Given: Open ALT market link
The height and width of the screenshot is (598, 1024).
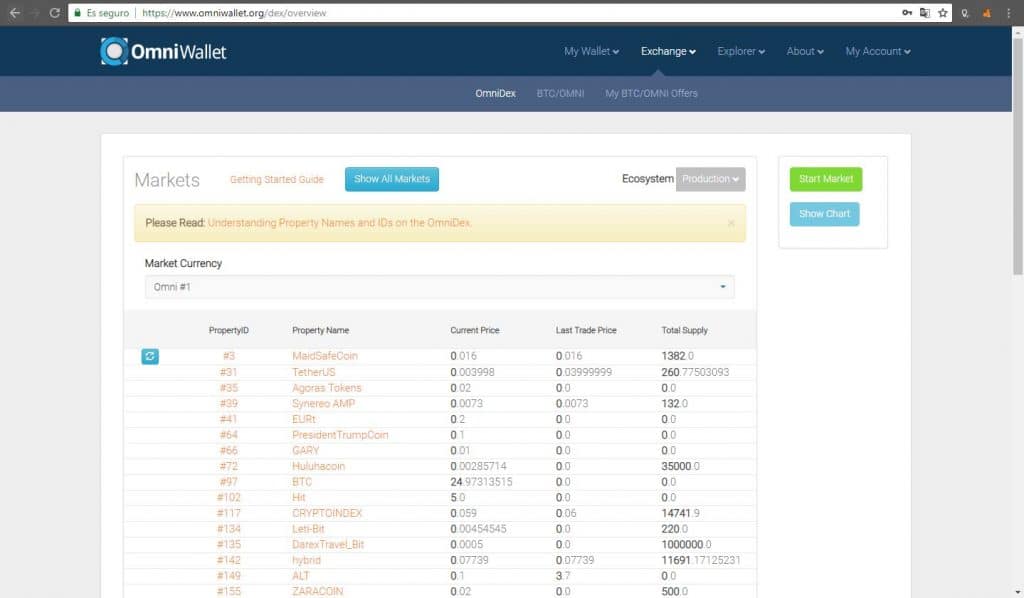Looking at the screenshot, I should pos(300,576).
